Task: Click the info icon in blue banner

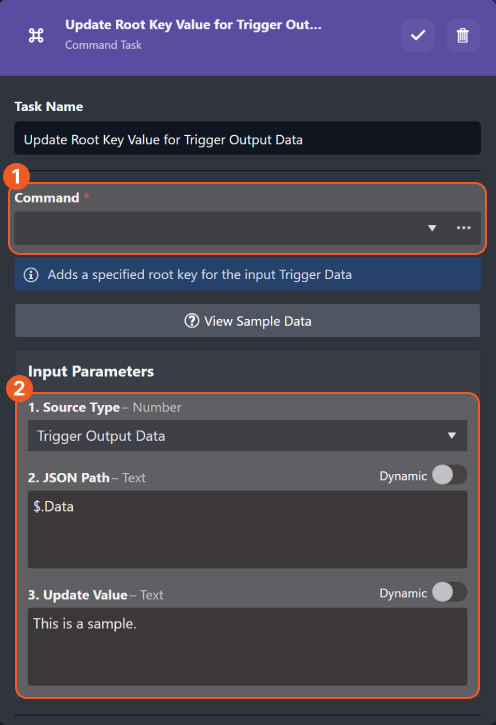Action: pyautogui.click(x=31, y=275)
